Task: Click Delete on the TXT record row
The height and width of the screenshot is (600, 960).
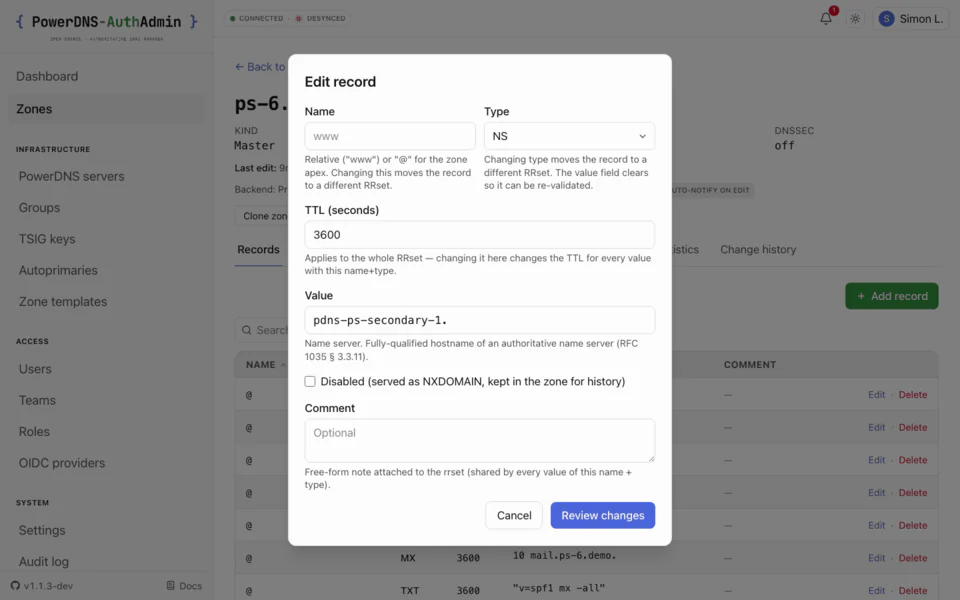Action: point(912,590)
